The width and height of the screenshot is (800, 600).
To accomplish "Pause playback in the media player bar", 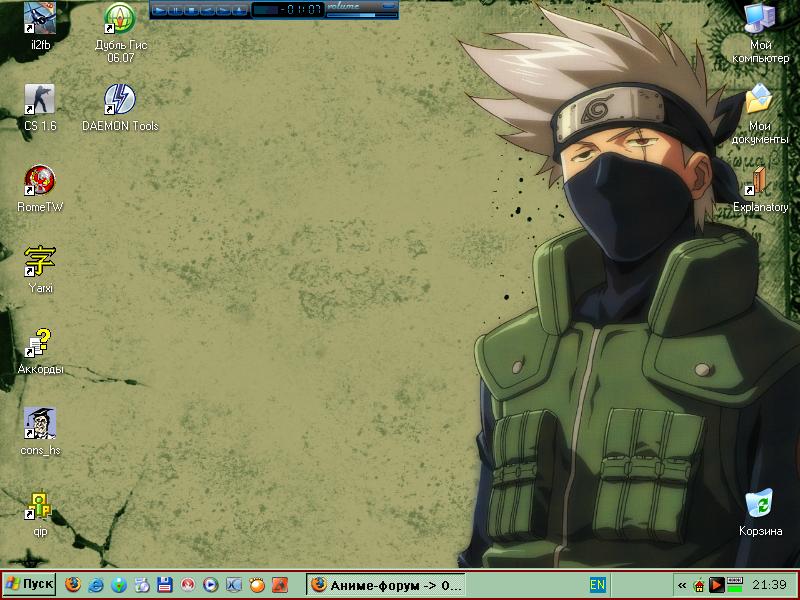I will [x=176, y=10].
